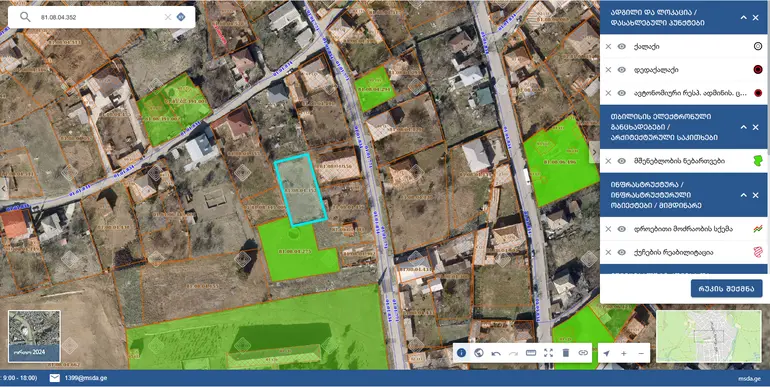The image size is (770, 387).
Task: Zoom in with the plus button
Action: click(624, 353)
